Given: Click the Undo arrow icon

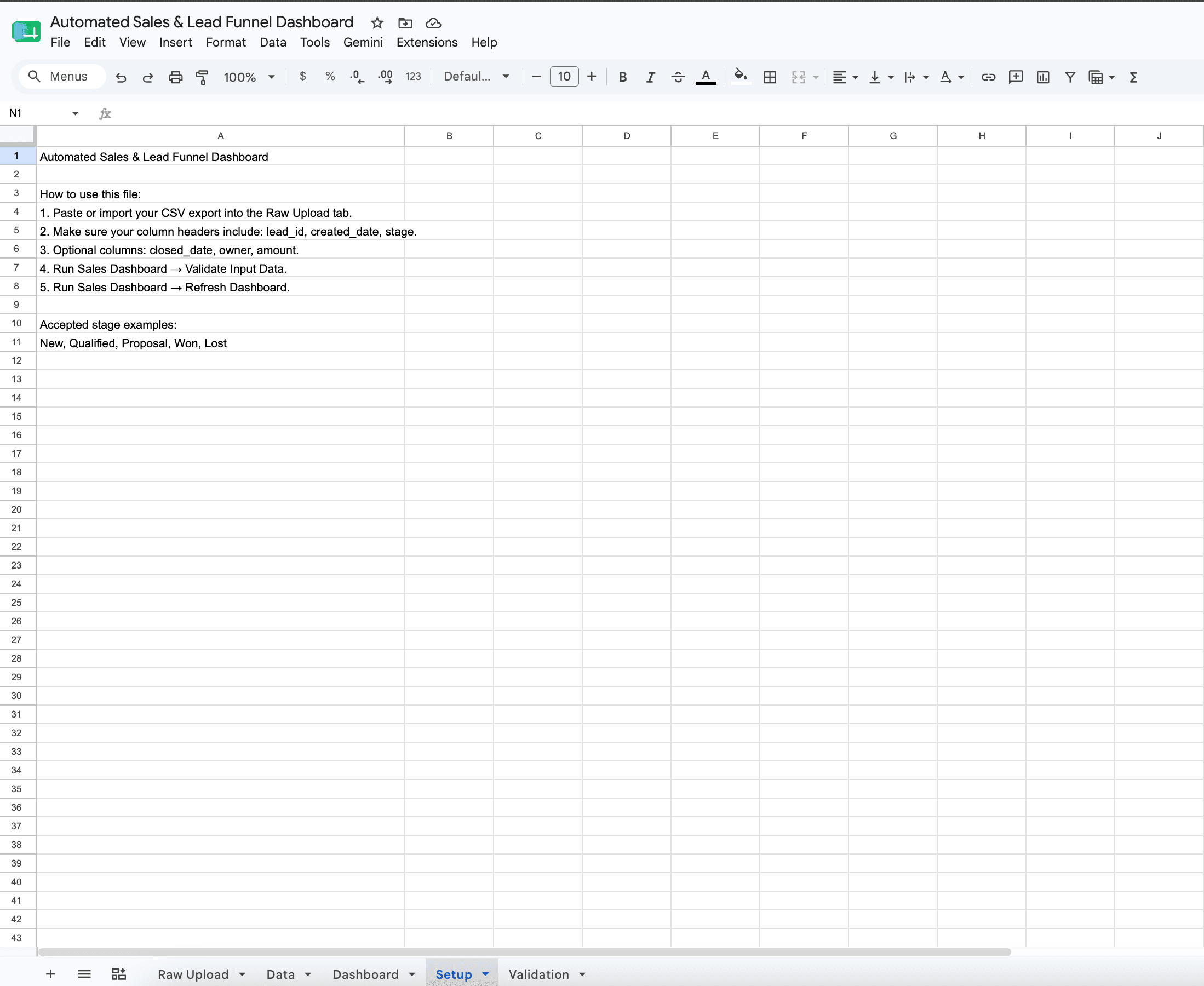Looking at the screenshot, I should [x=121, y=77].
